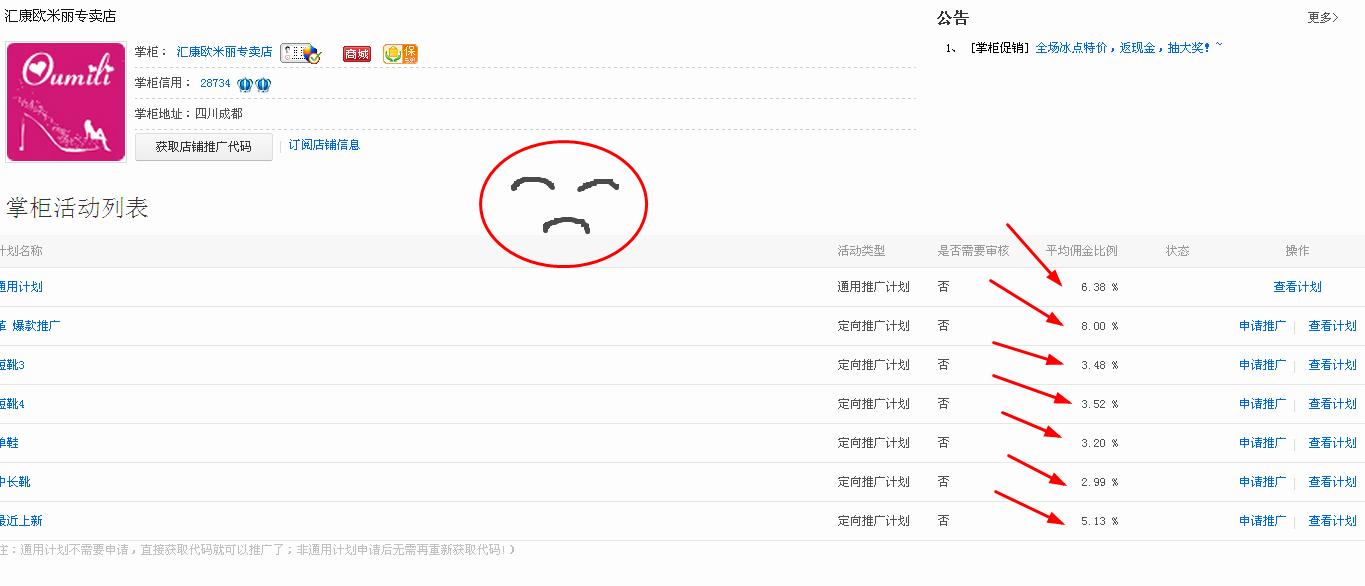
Task: Click the blue crown credit rating icon
Action: pos(254,84)
